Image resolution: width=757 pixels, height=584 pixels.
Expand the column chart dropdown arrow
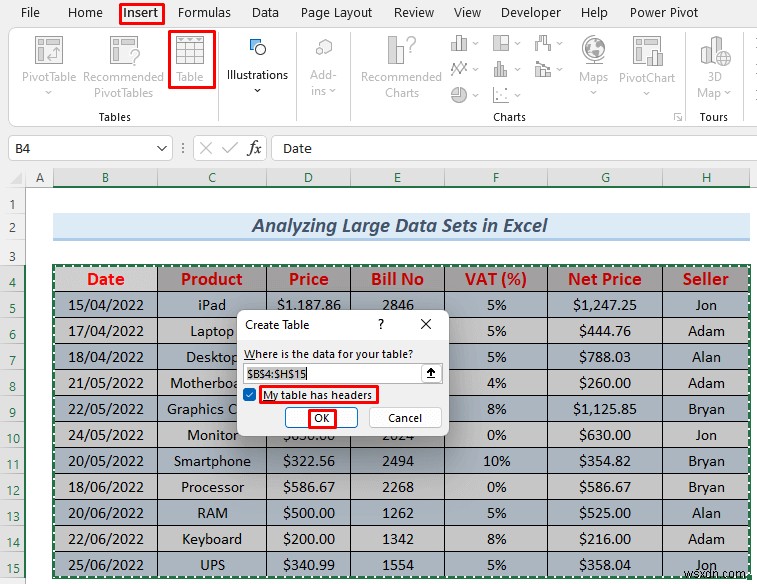(476, 43)
